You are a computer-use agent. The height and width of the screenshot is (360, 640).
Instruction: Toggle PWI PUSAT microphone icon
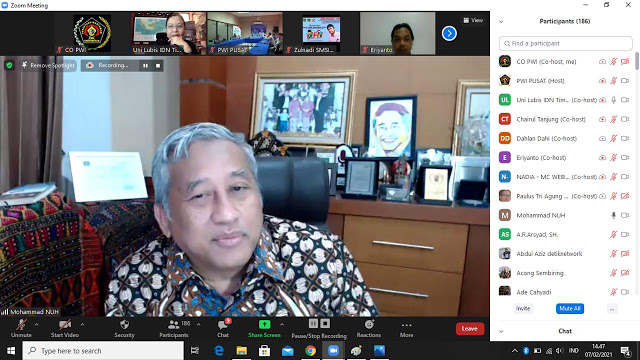(x=613, y=81)
